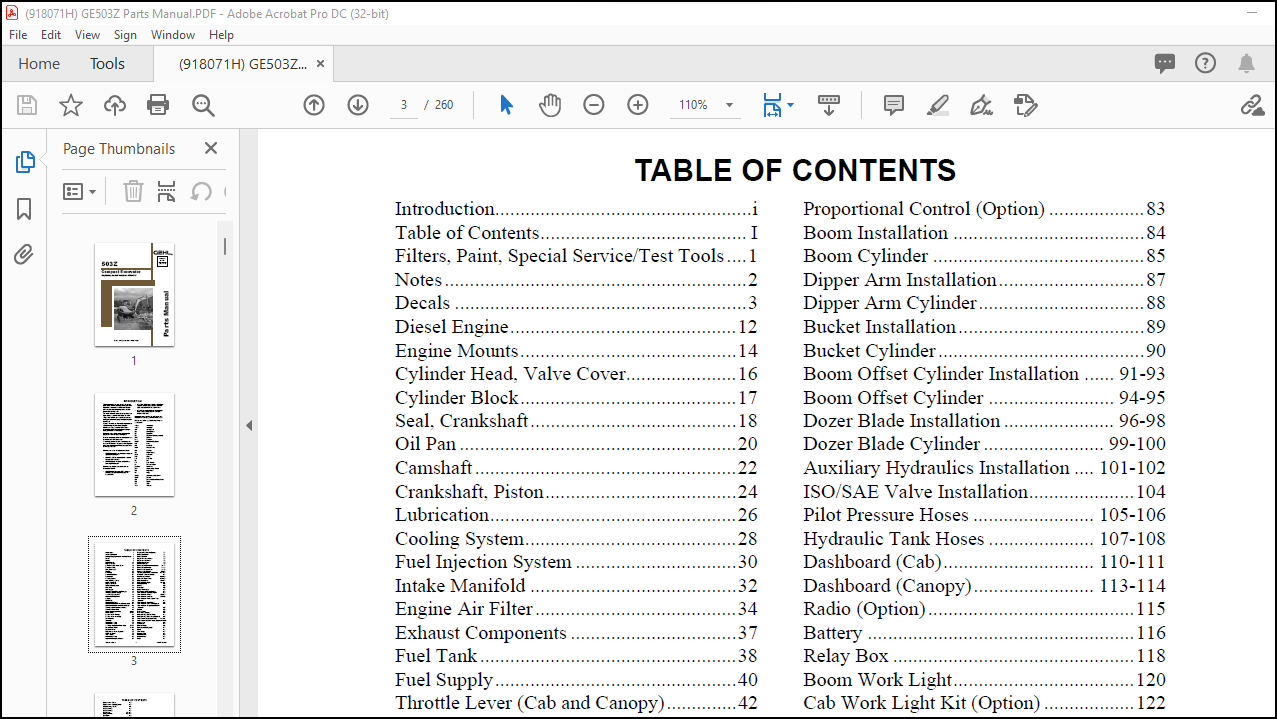Click the Battery contents entry
Viewport: 1277px width, 719px height.
coord(984,633)
